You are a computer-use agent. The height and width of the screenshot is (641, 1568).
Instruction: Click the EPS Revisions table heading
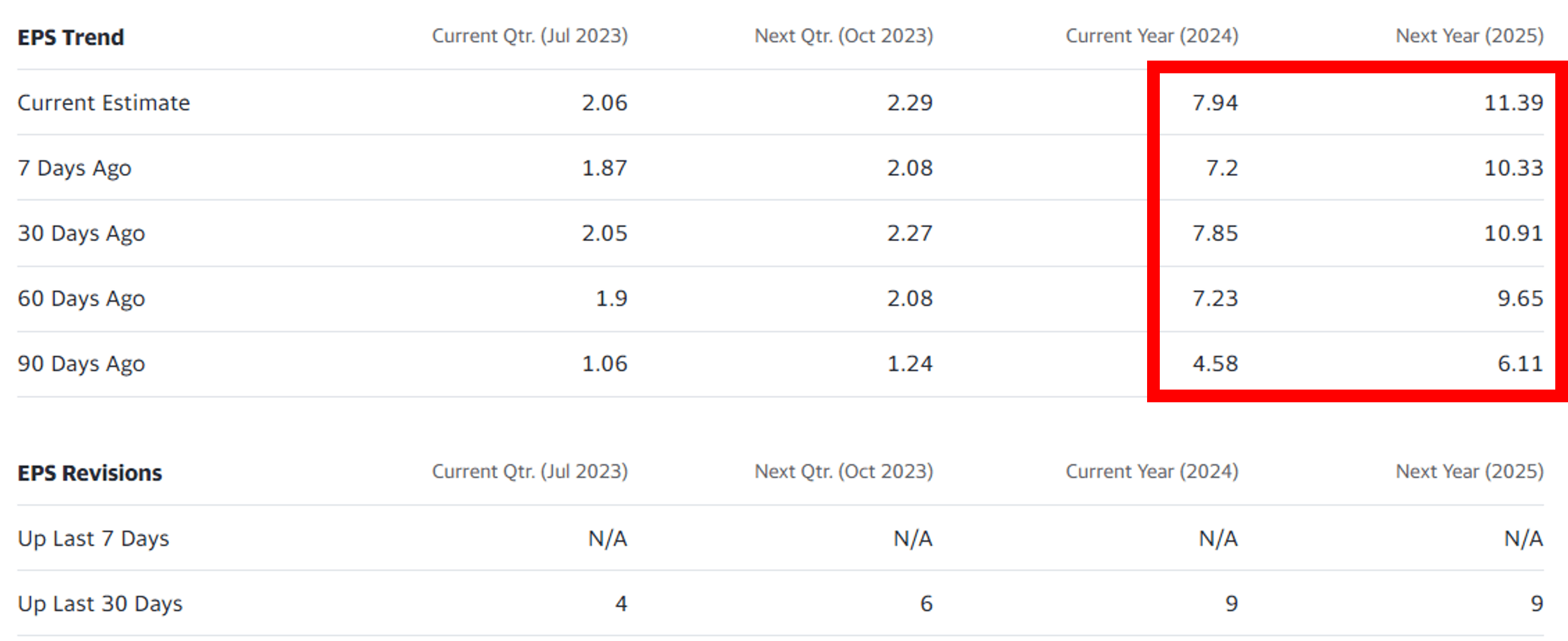(x=90, y=473)
